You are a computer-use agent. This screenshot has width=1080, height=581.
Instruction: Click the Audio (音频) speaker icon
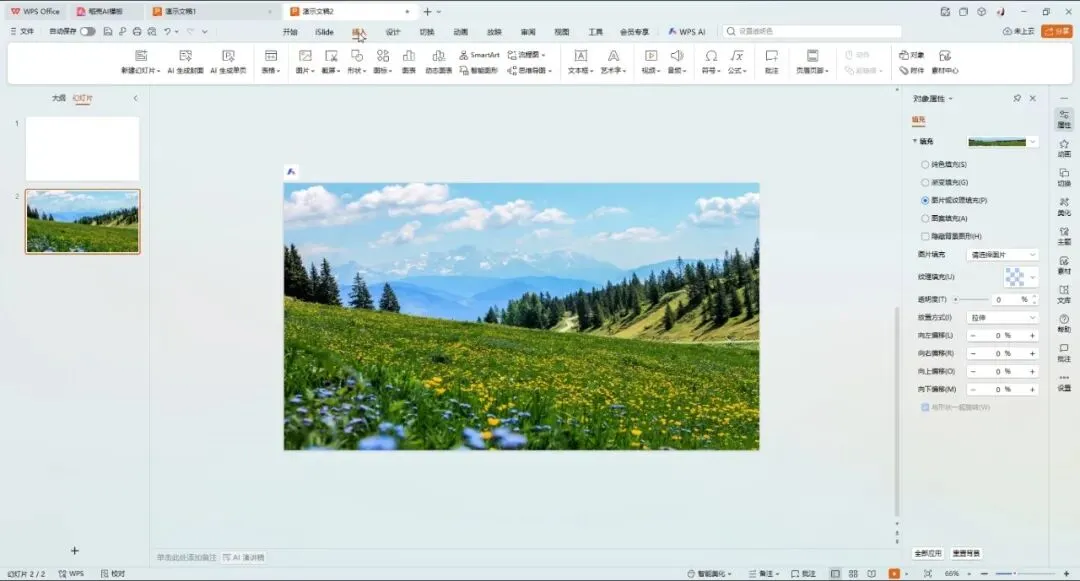click(677, 56)
